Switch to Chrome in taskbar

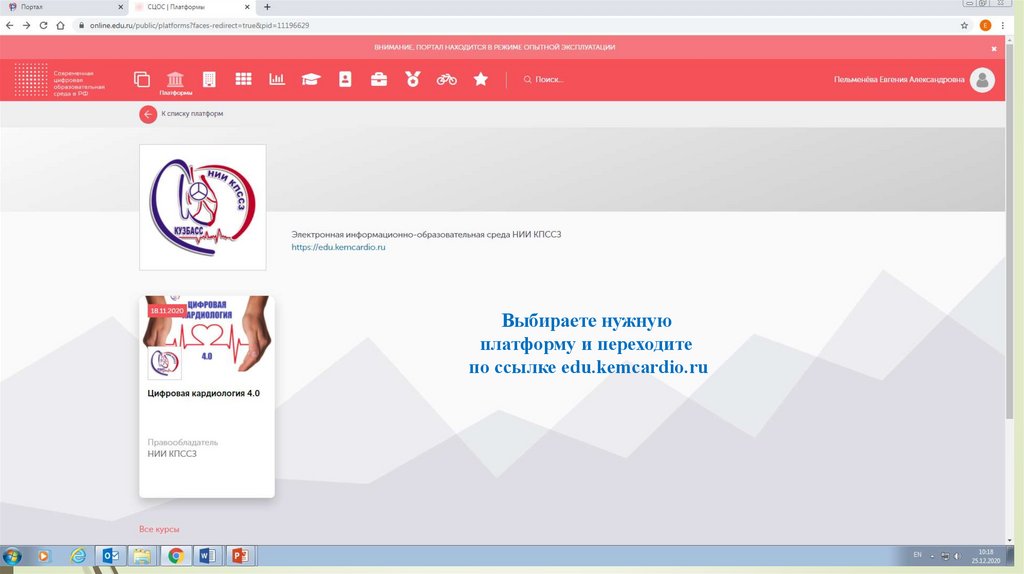pyautogui.click(x=175, y=556)
